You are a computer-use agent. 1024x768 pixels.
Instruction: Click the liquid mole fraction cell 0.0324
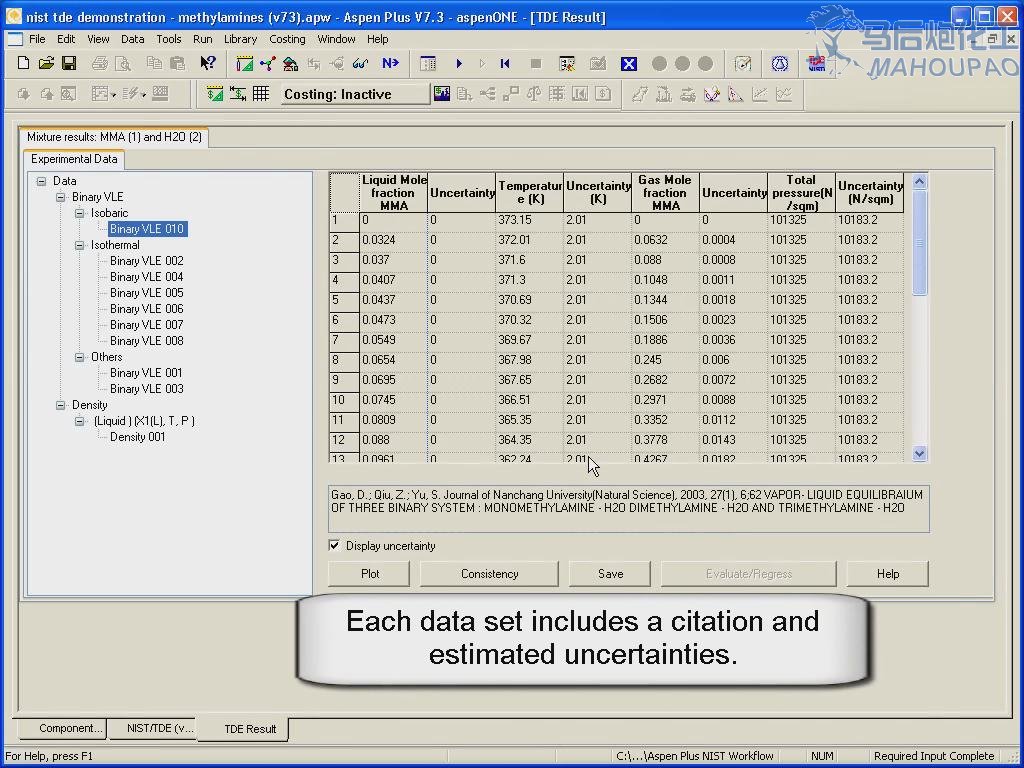coord(394,240)
